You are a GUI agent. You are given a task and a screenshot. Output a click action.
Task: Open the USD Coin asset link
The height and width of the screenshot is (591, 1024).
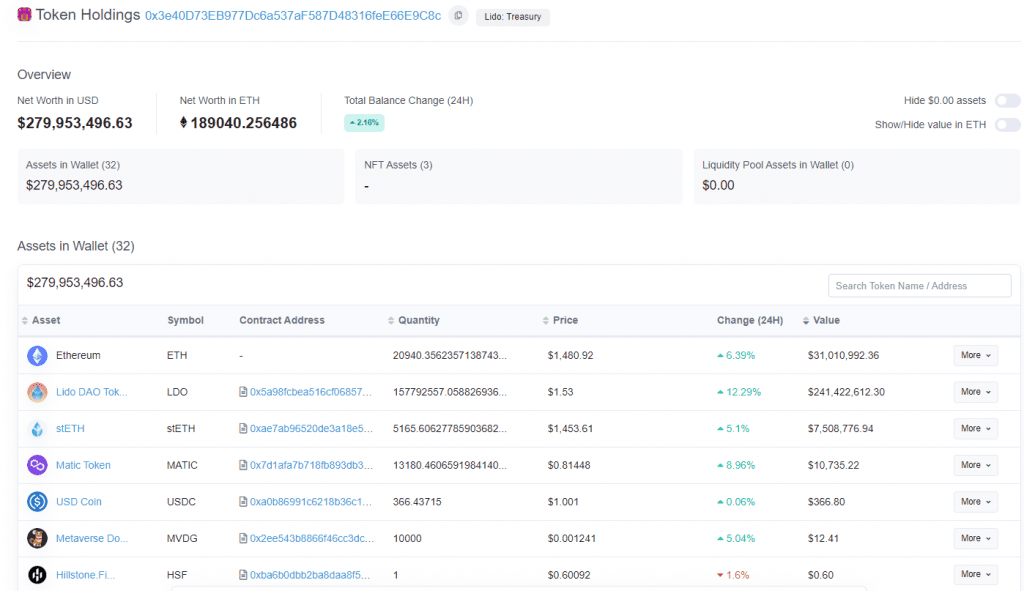[78, 502]
